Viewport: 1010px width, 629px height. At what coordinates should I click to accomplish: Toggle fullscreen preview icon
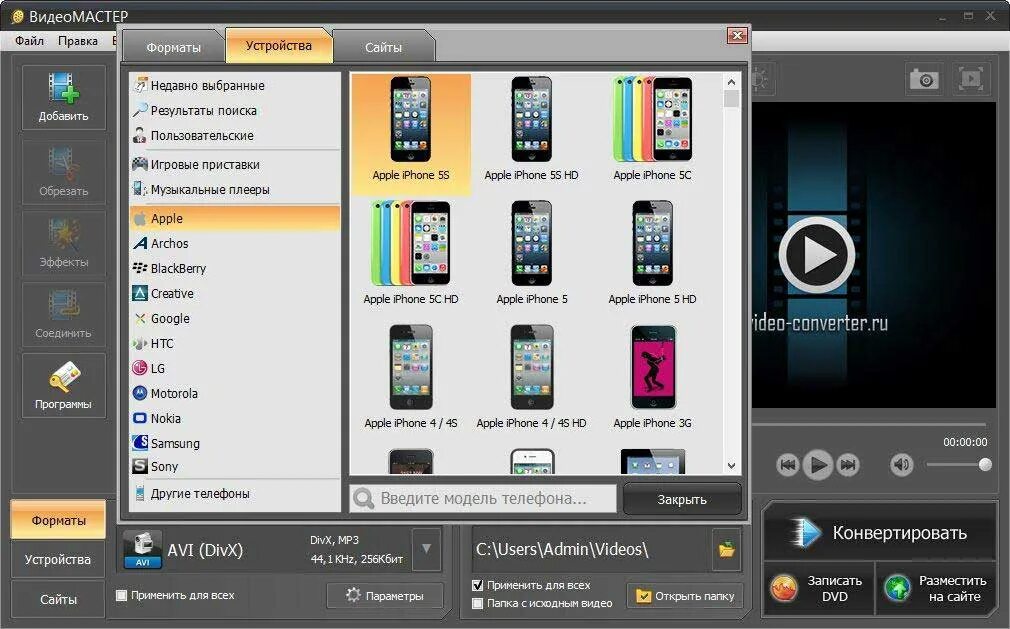pyautogui.click(x=970, y=79)
